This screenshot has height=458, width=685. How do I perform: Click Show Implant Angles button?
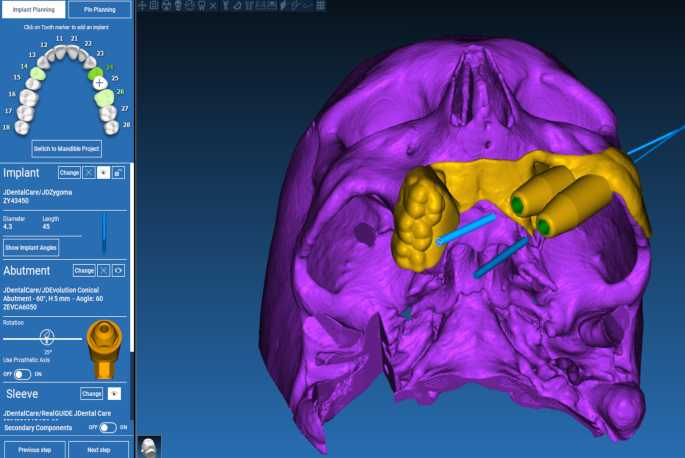pyautogui.click(x=31, y=247)
